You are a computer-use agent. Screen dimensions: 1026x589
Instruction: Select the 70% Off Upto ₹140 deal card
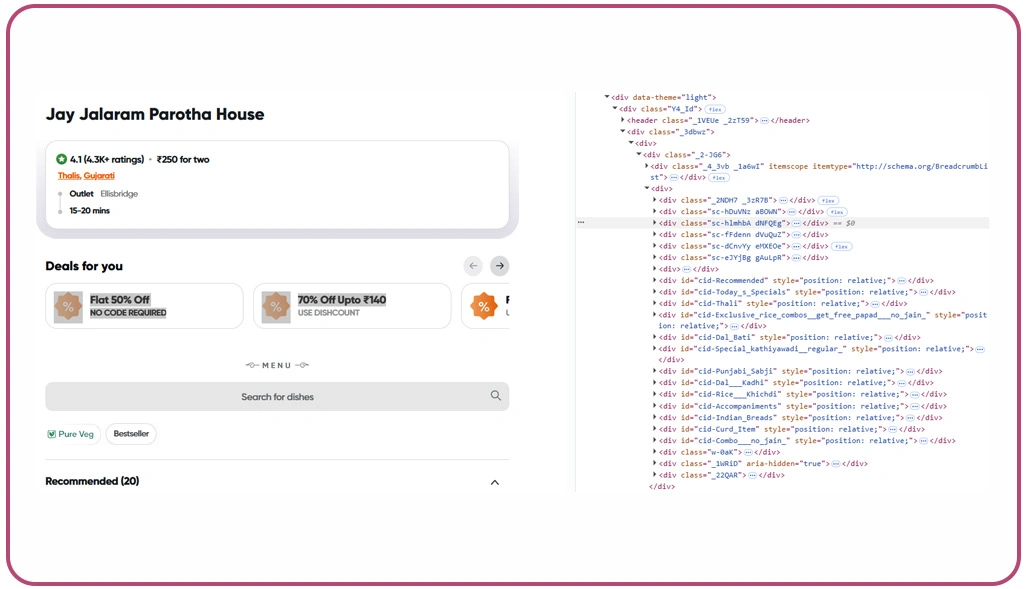[x=352, y=306]
